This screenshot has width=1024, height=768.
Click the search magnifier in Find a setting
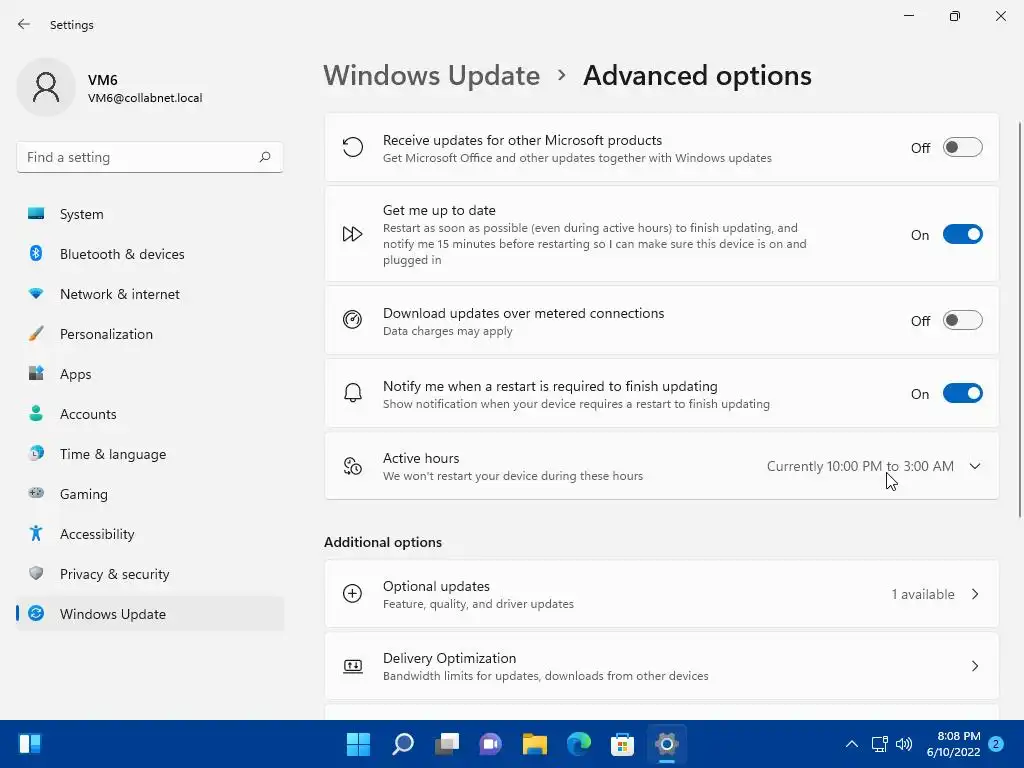264,157
